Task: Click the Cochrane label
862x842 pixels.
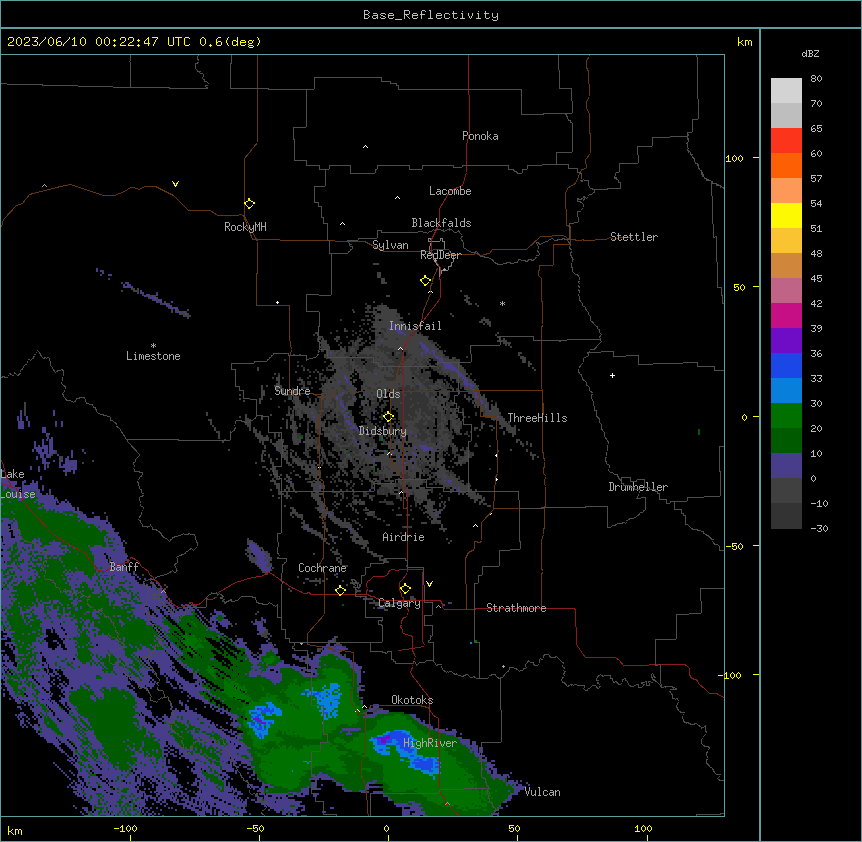Action: point(322,568)
